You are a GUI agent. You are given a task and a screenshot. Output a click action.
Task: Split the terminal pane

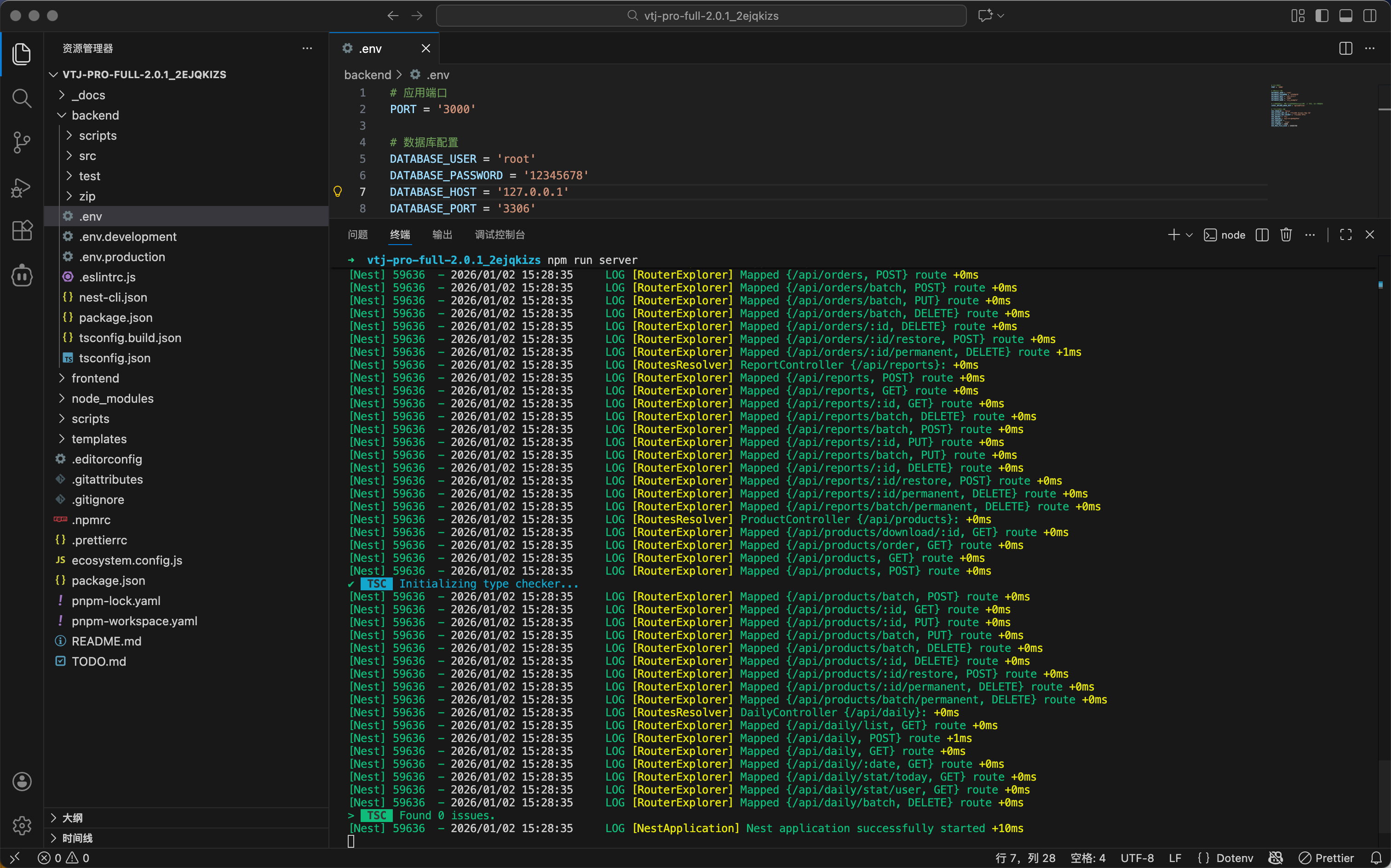tap(1261, 235)
